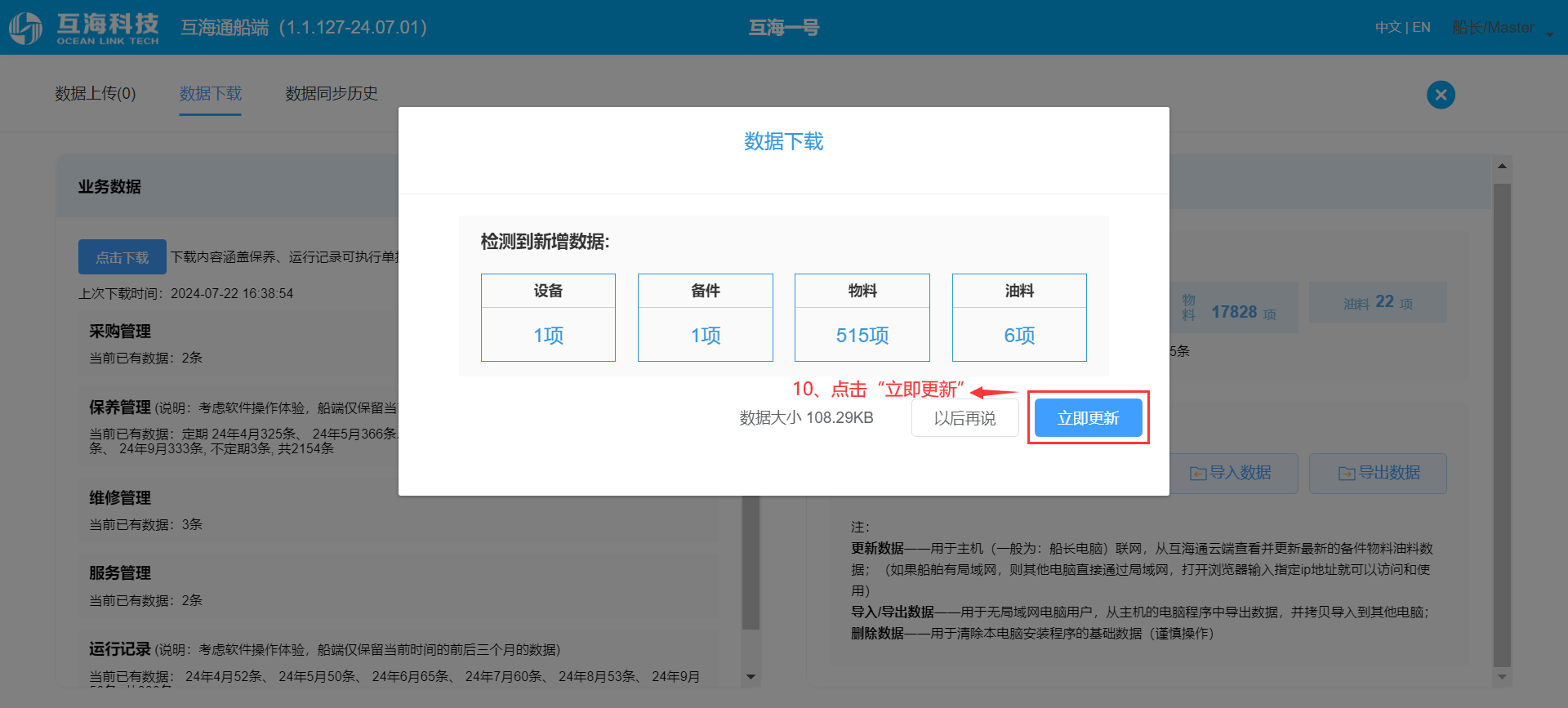The height and width of the screenshot is (708, 1568).
Task: Click the 数据大小 108.29KB text
Action: point(806,418)
